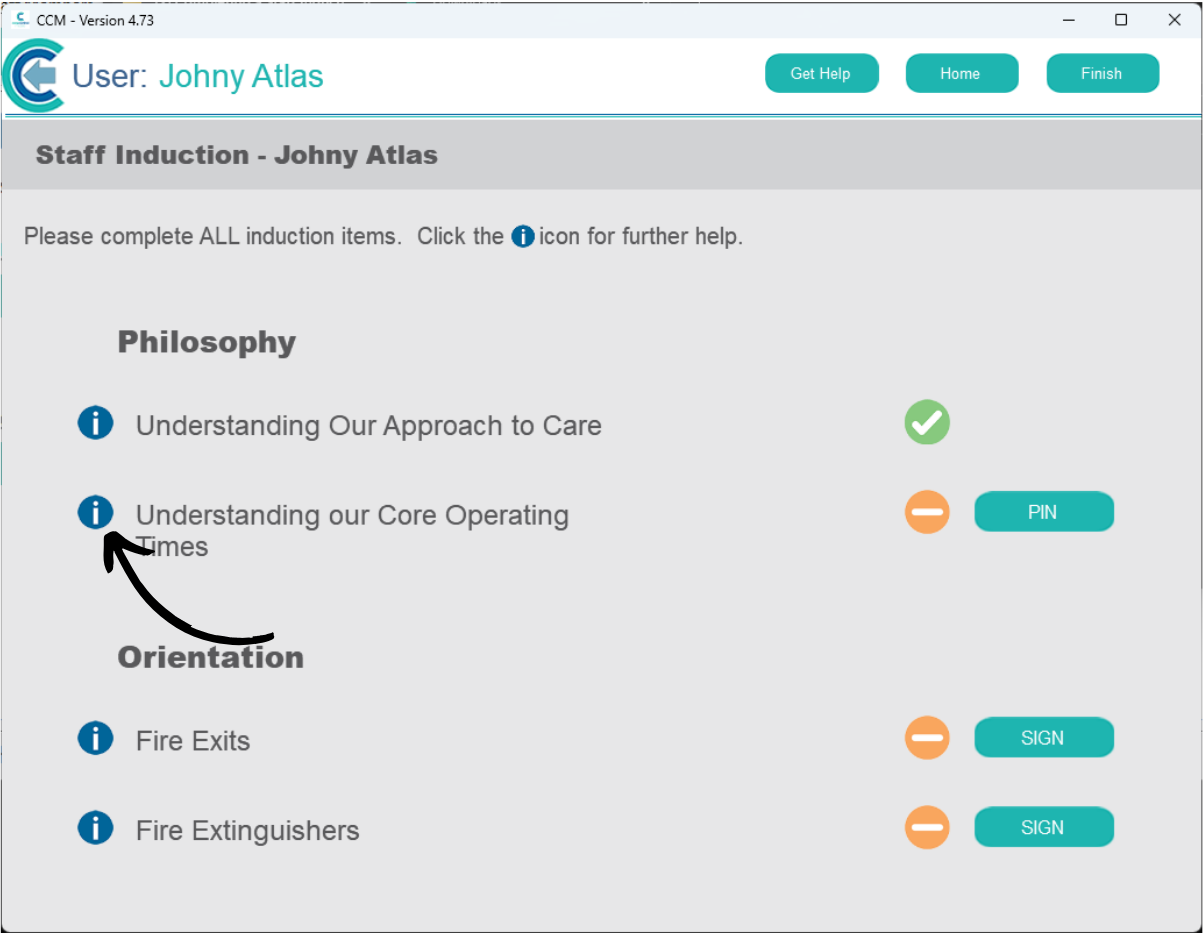This screenshot has width=1203, height=934.
Task: Click orange pending icon for Fire Exits
Action: [x=927, y=738]
